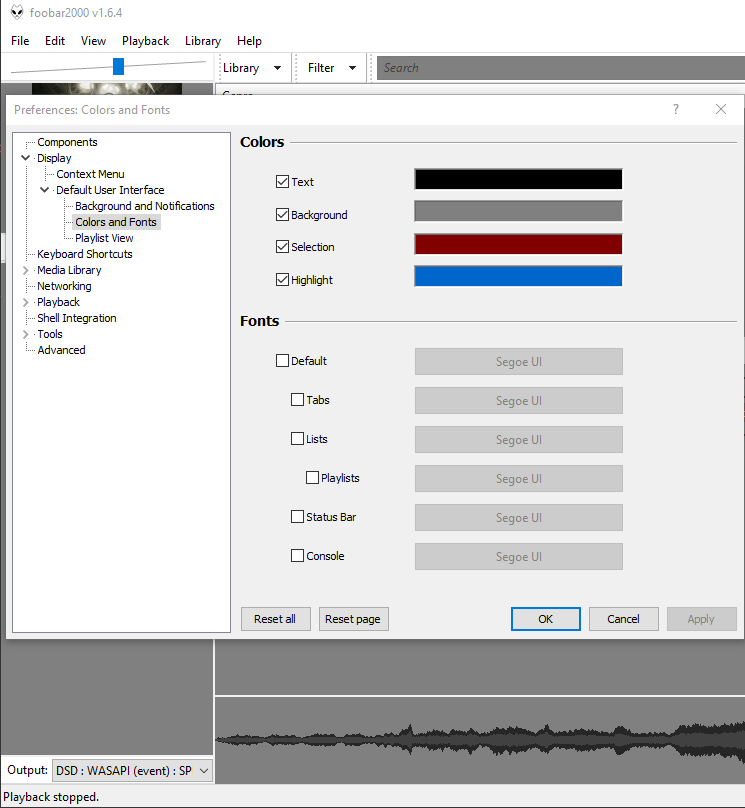
Task: Click the Cancel button
Action: point(623,619)
